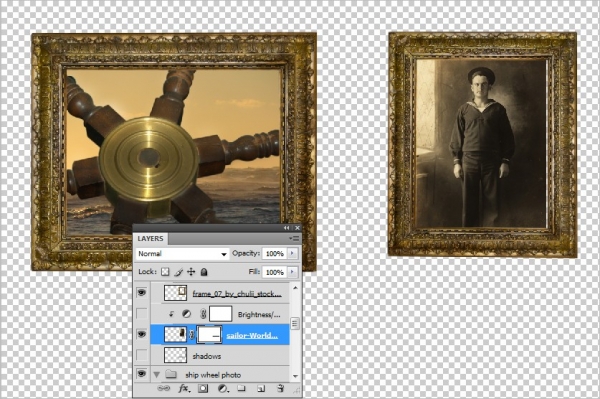Click the brass hub of the ship wheel
Screen dimensions: 600x399
coord(149,158)
